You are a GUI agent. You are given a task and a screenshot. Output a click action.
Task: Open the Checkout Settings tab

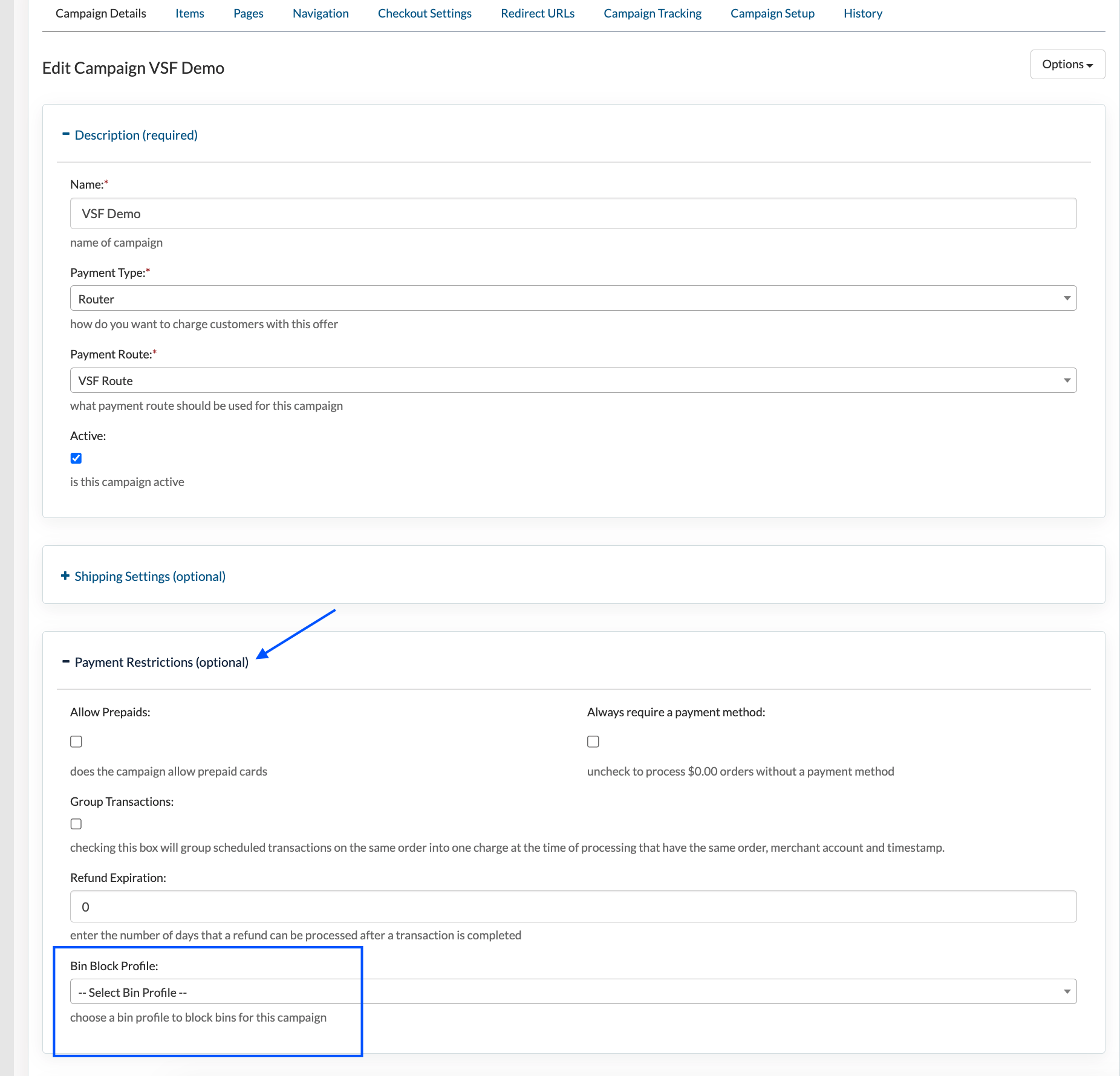click(x=425, y=13)
